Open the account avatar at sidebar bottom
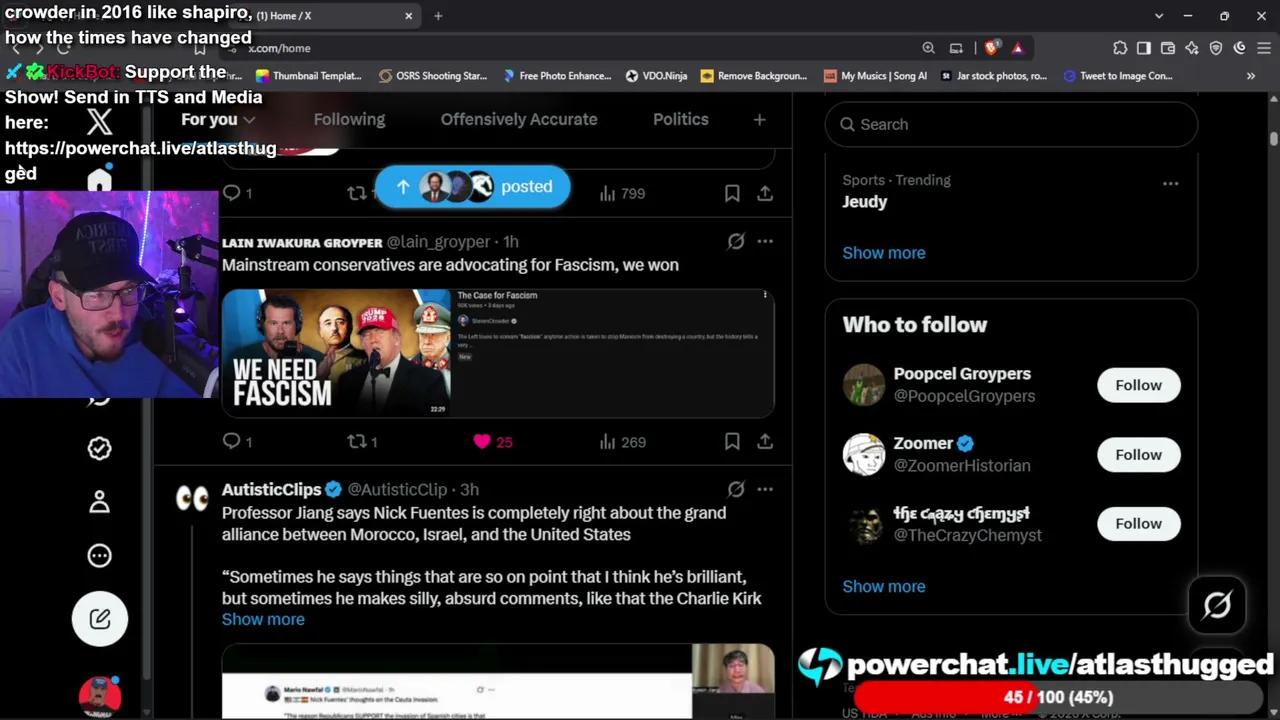The image size is (1280, 720). click(x=100, y=697)
